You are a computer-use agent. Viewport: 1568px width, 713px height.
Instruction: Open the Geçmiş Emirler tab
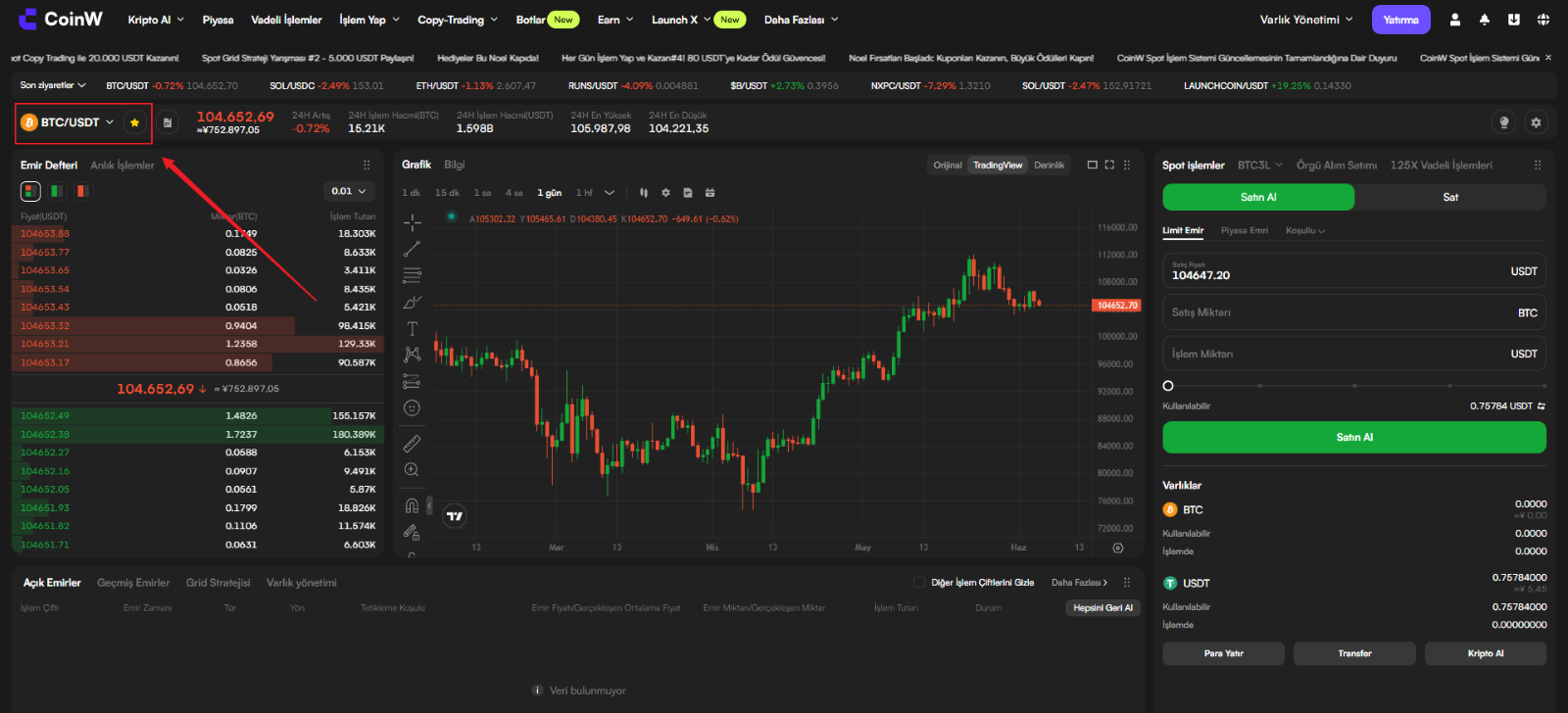pyautogui.click(x=133, y=583)
